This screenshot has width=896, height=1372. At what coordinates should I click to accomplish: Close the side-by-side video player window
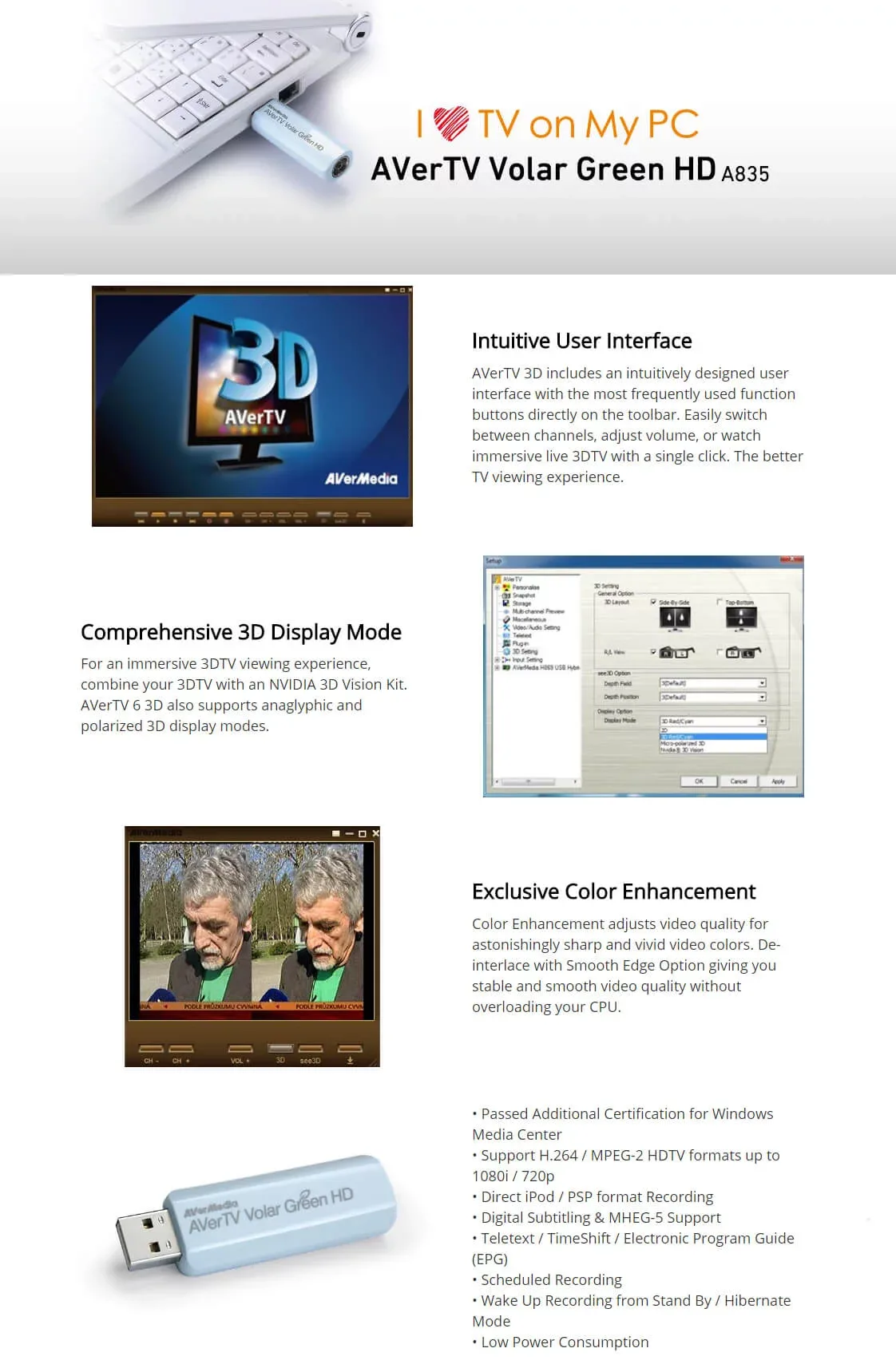(375, 833)
